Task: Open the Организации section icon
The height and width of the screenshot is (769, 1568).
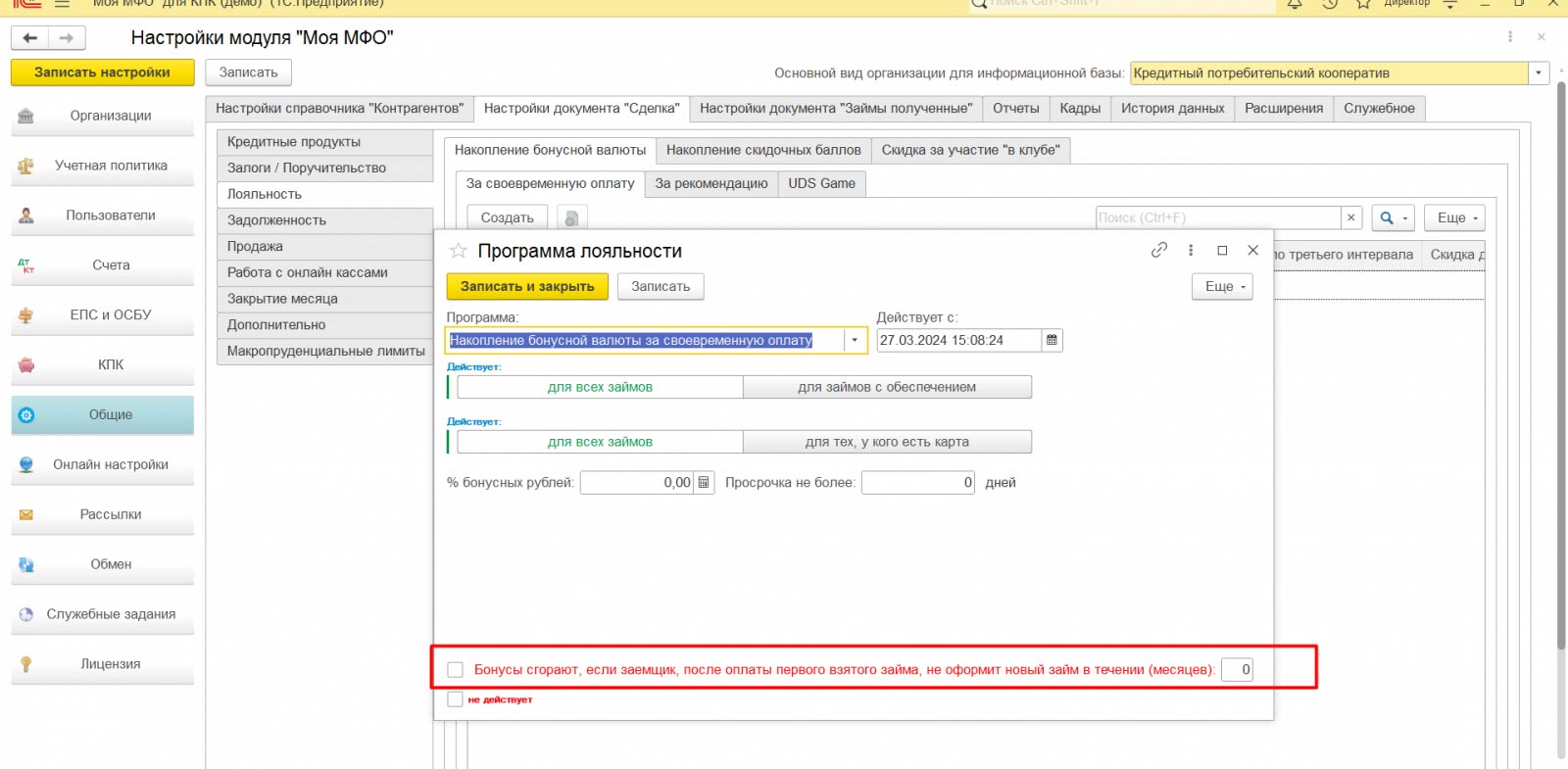Action: pos(26,116)
